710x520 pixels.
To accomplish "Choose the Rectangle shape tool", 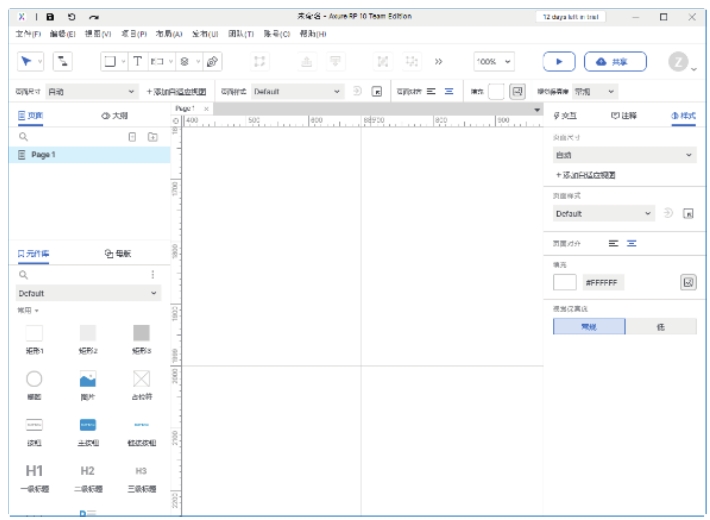I will (x=109, y=62).
